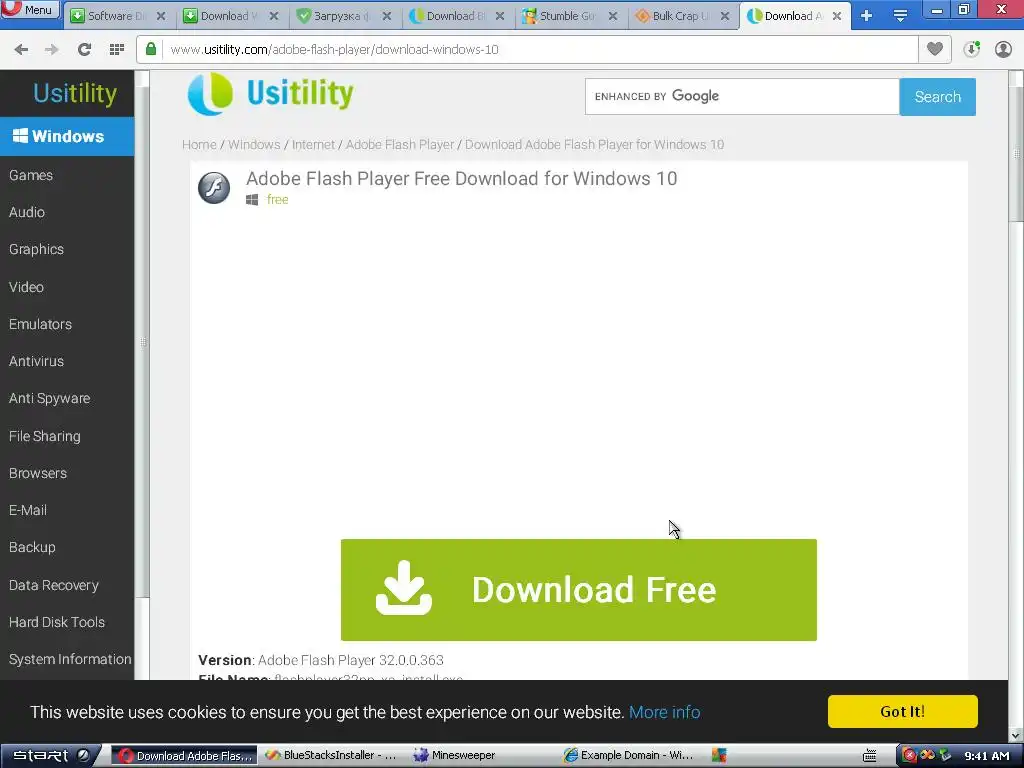Open the tab list menu icon
The width and height of the screenshot is (1024, 768).
click(x=900, y=16)
